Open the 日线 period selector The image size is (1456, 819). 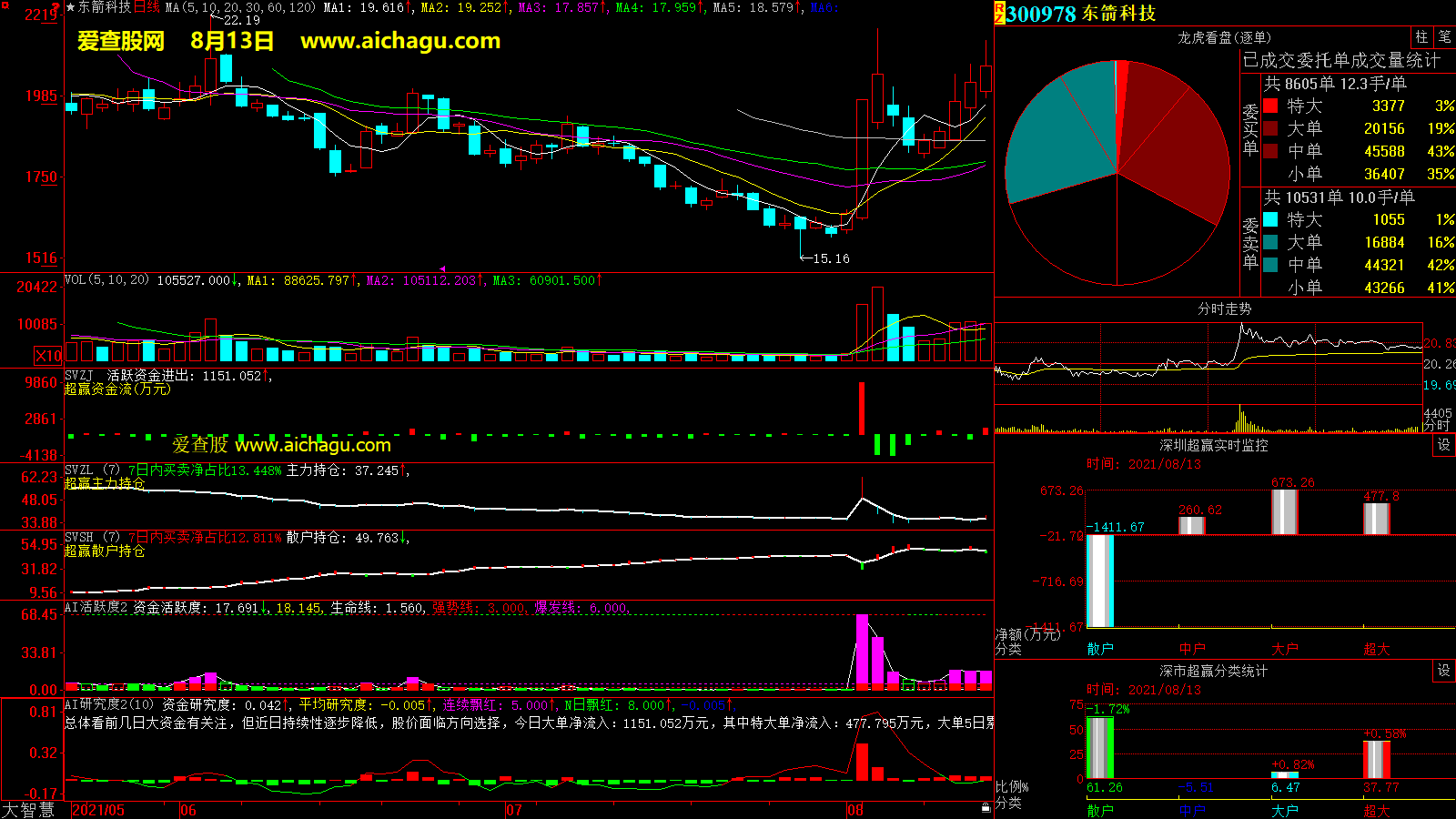tap(147, 7)
